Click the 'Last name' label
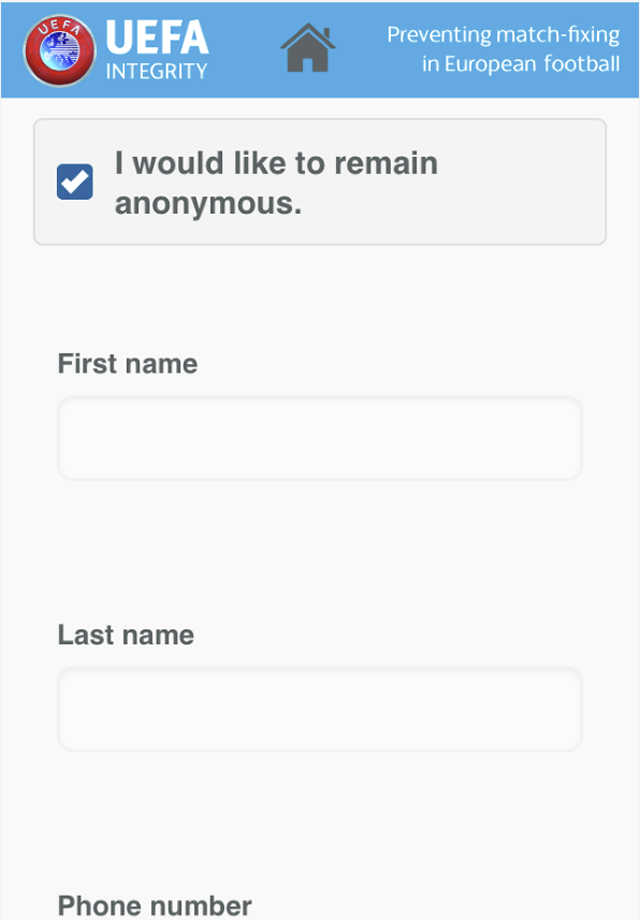 coord(126,635)
